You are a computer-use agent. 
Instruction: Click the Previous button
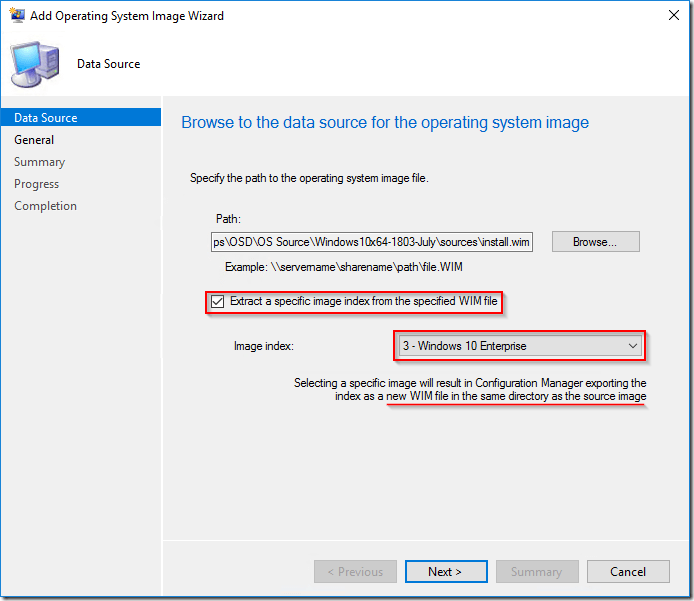coord(355,572)
